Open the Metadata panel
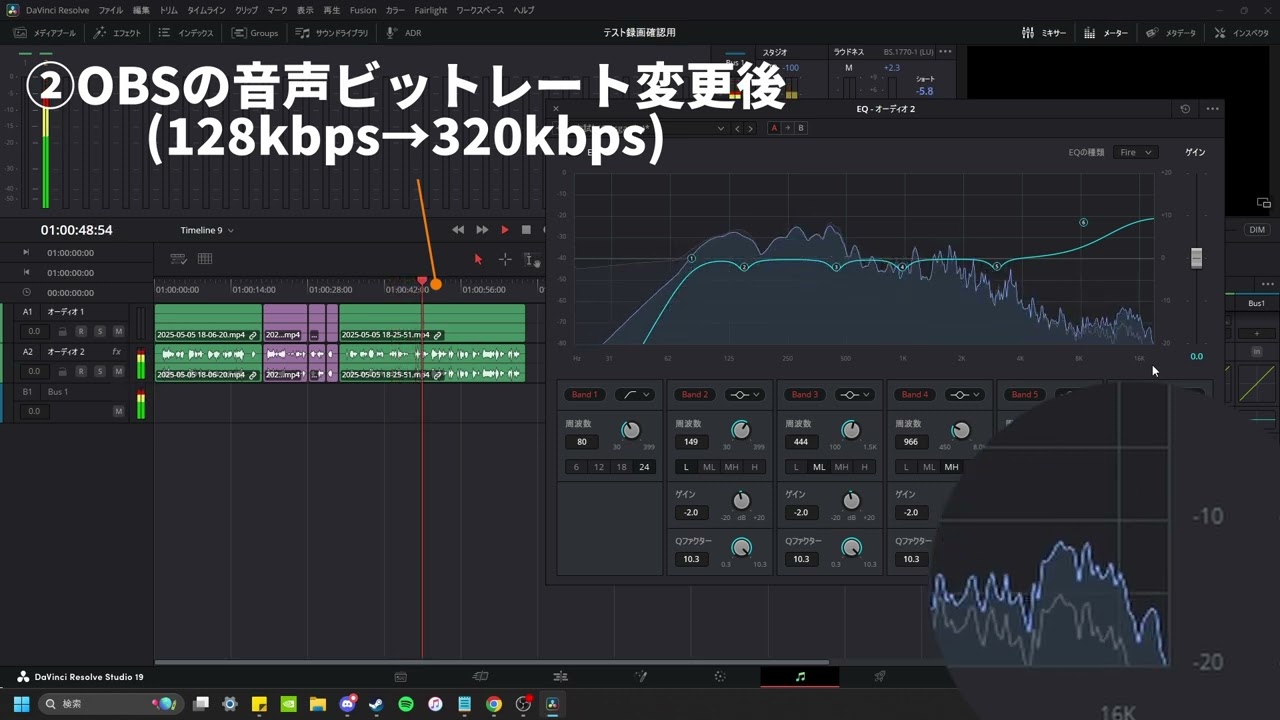Viewport: 1280px width, 720px height. pyautogui.click(x=1171, y=33)
